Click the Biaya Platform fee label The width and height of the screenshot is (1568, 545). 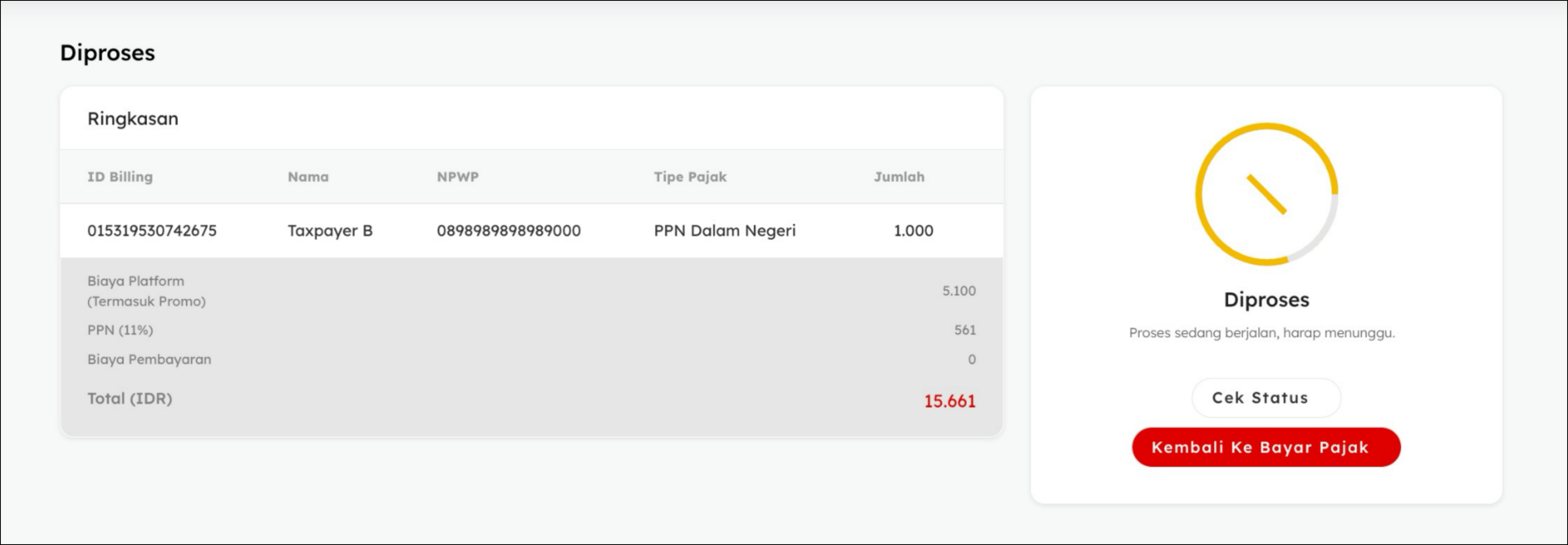136,281
